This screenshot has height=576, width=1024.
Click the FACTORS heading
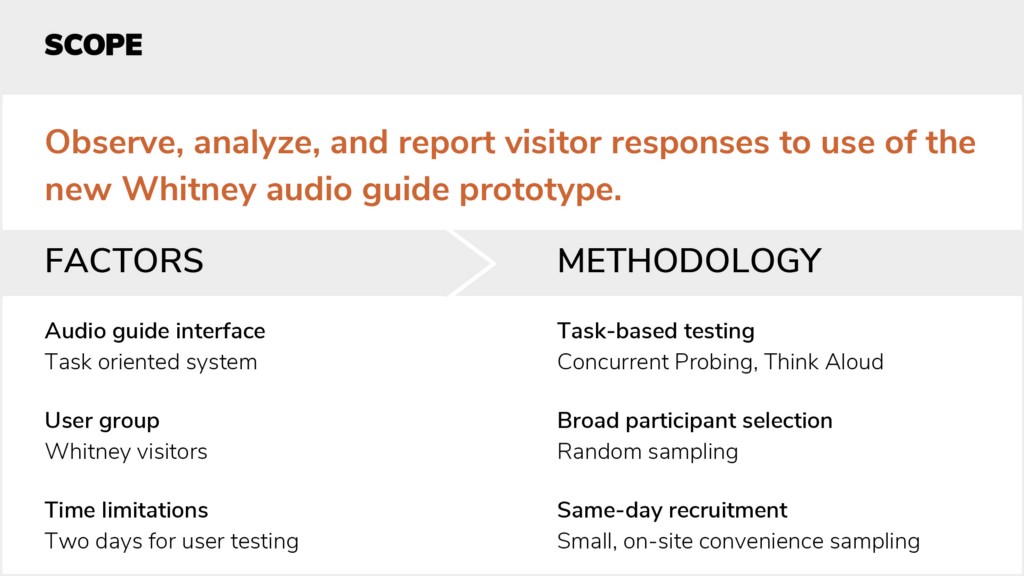click(x=124, y=261)
